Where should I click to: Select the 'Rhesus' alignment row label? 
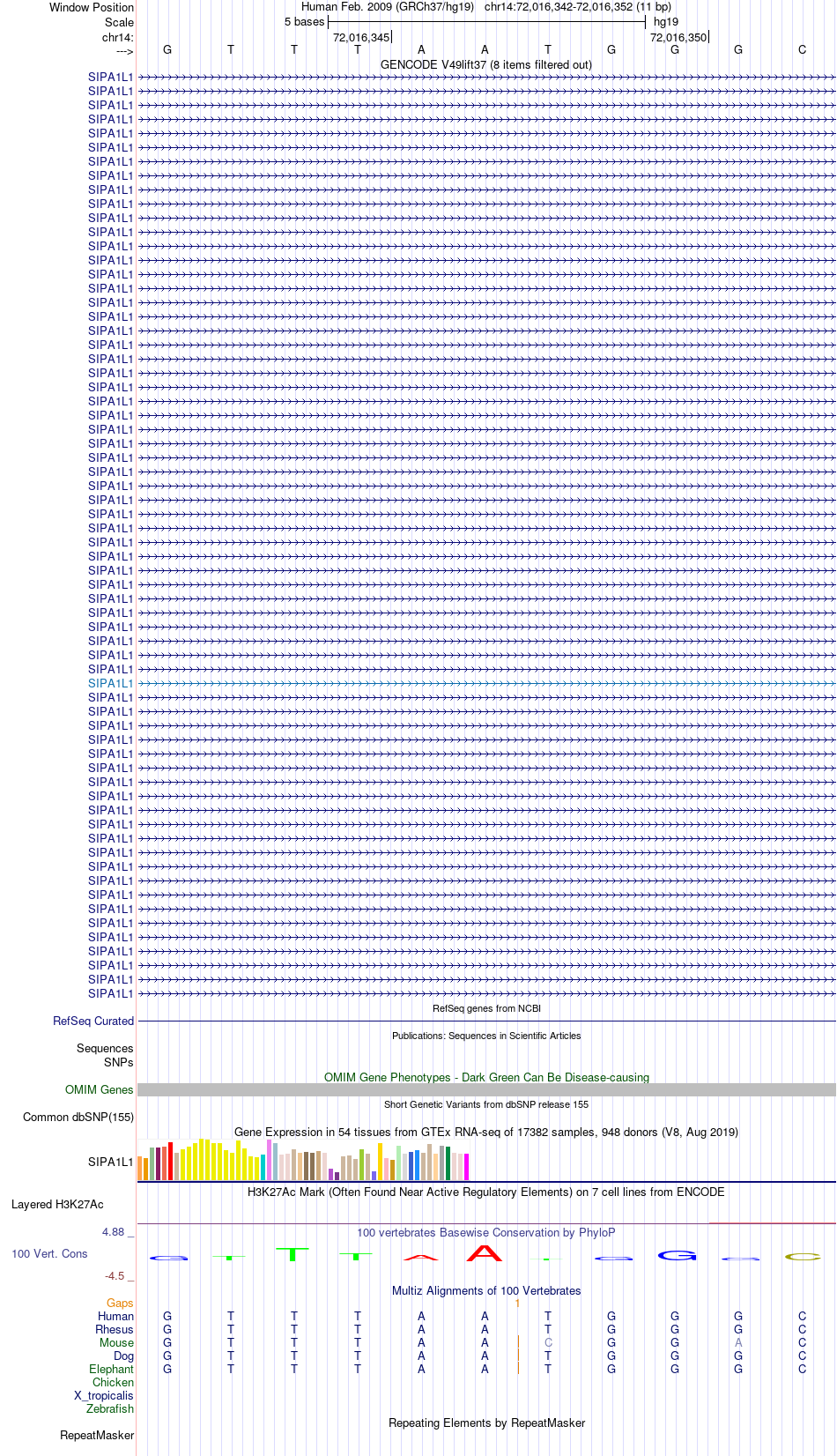(x=115, y=1329)
